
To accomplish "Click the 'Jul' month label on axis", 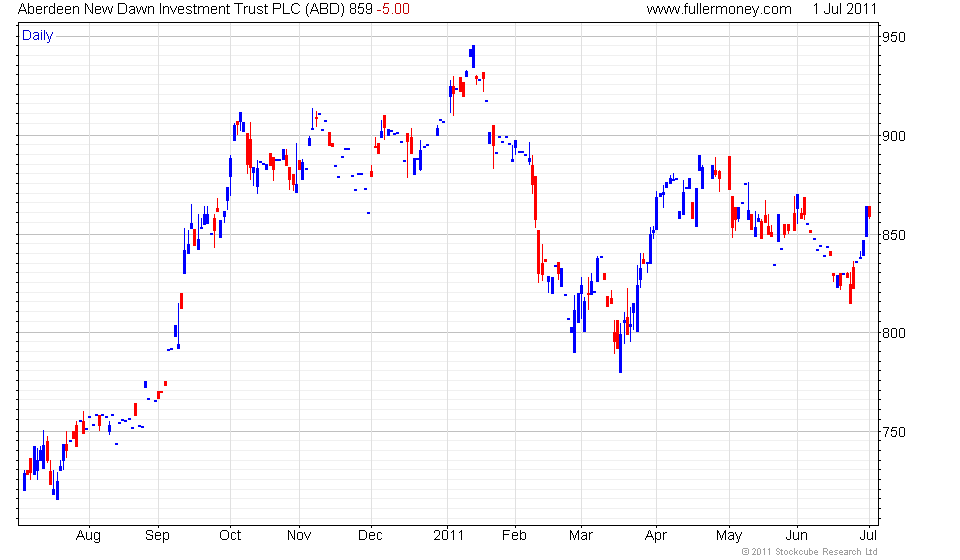I will pos(868,536).
